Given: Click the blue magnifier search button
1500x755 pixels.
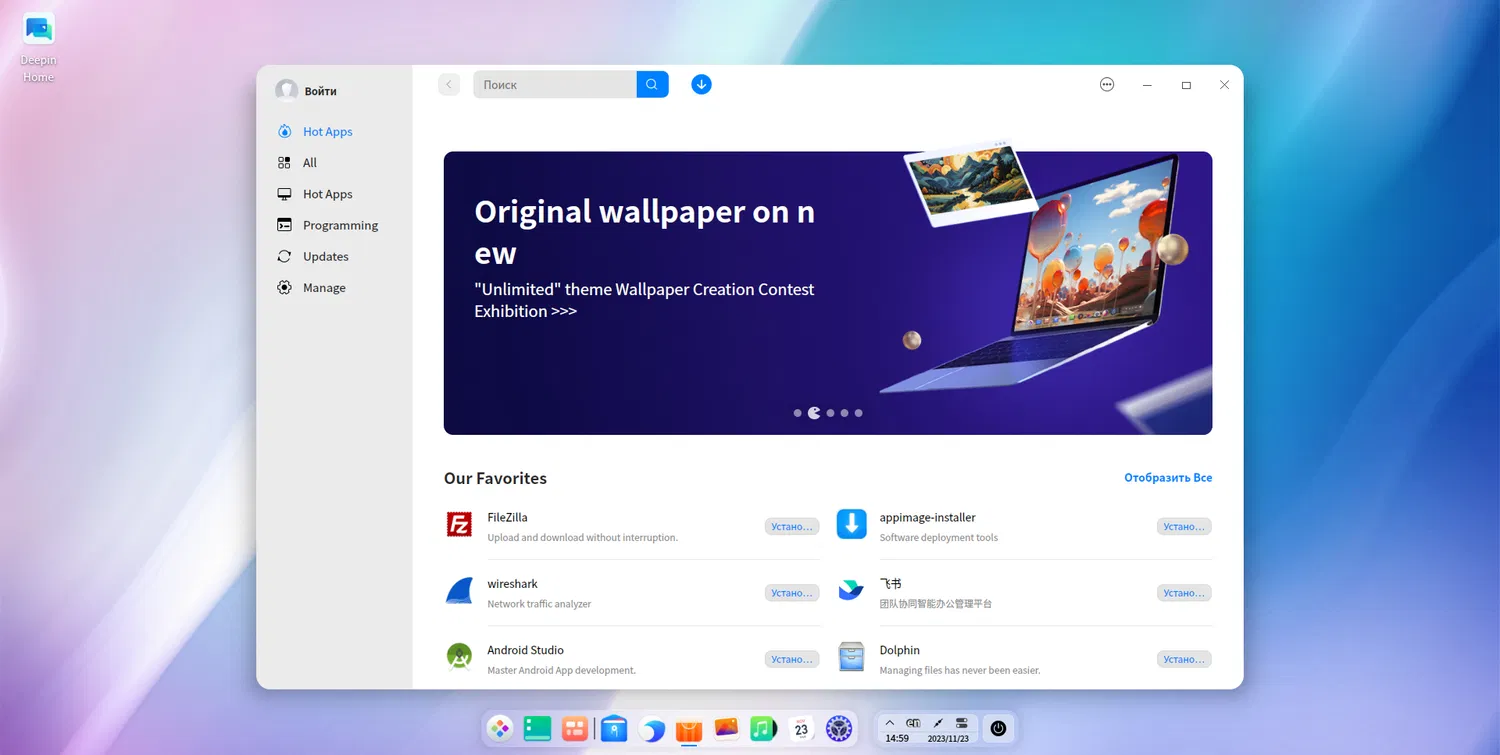Looking at the screenshot, I should click(x=652, y=85).
